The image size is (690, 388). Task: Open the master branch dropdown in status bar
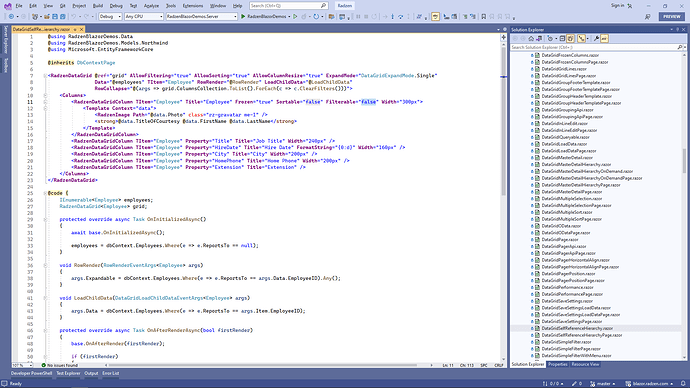click(x=602, y=383)
